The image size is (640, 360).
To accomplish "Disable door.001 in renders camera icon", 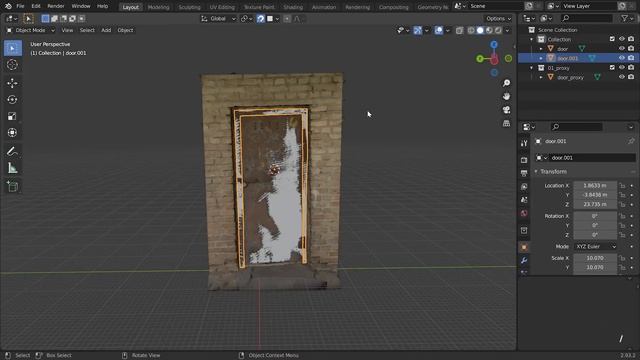I will tap(631, 58).
